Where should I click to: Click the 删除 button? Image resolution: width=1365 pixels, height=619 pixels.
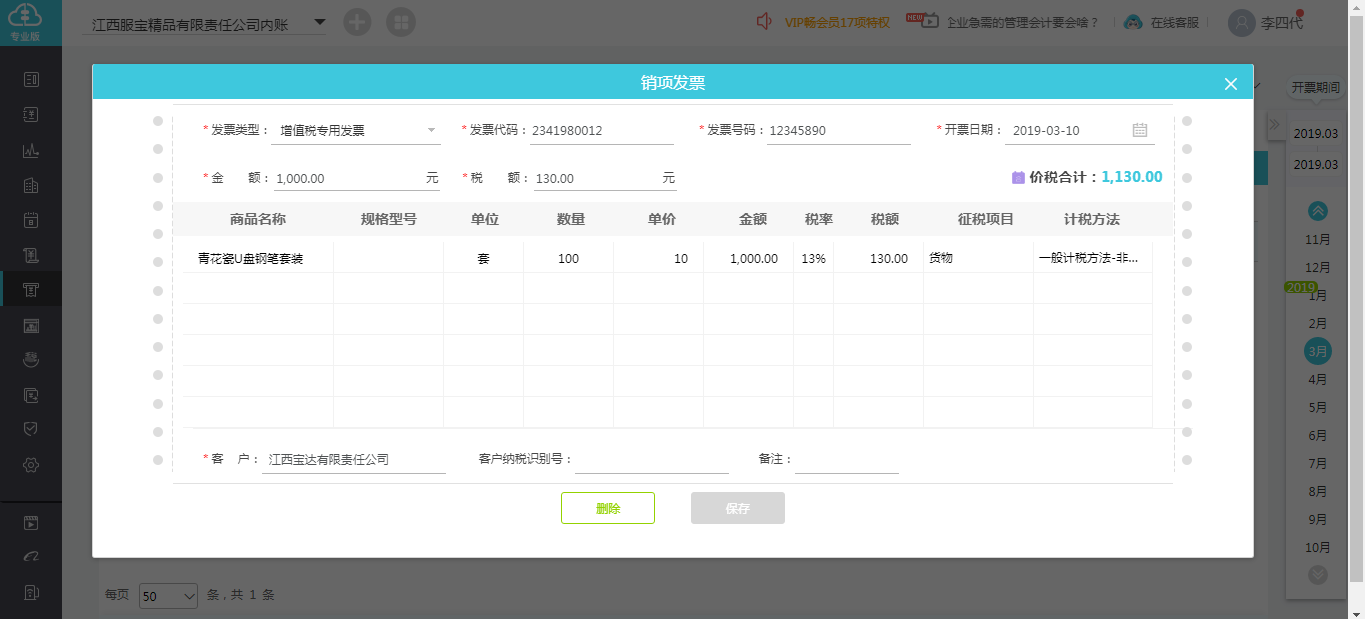point(608,508)
